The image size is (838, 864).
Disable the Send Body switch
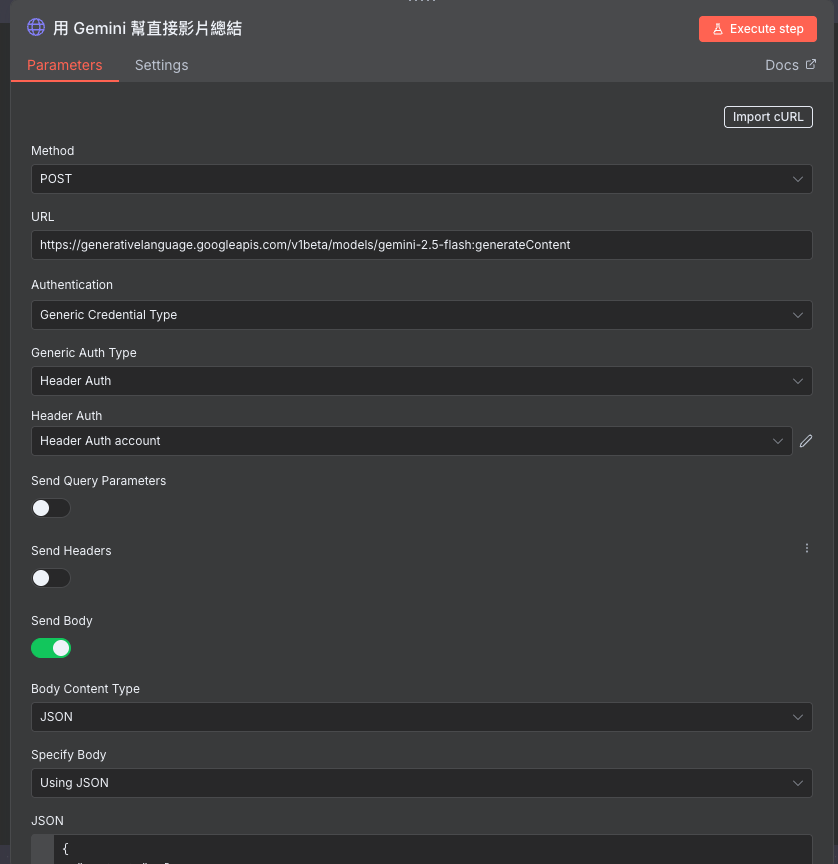(x=51, y=648)
